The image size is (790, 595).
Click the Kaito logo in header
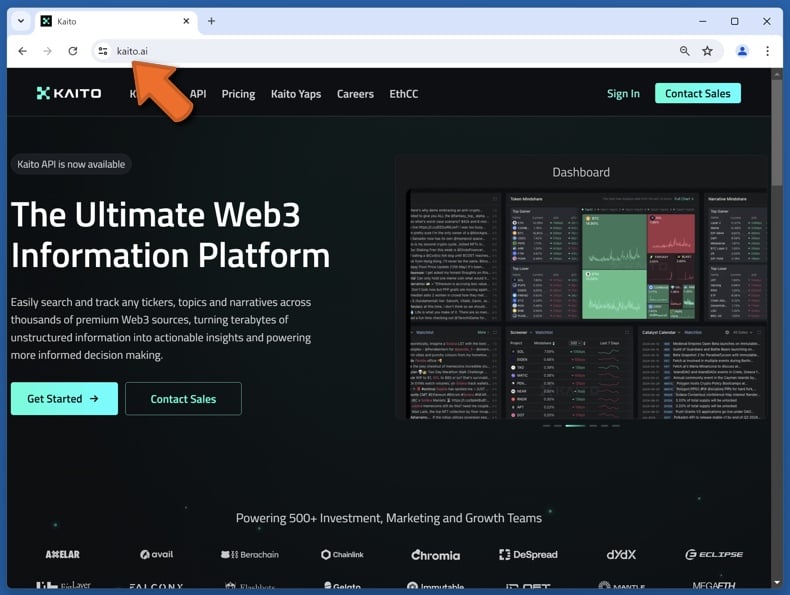(69, 93)
